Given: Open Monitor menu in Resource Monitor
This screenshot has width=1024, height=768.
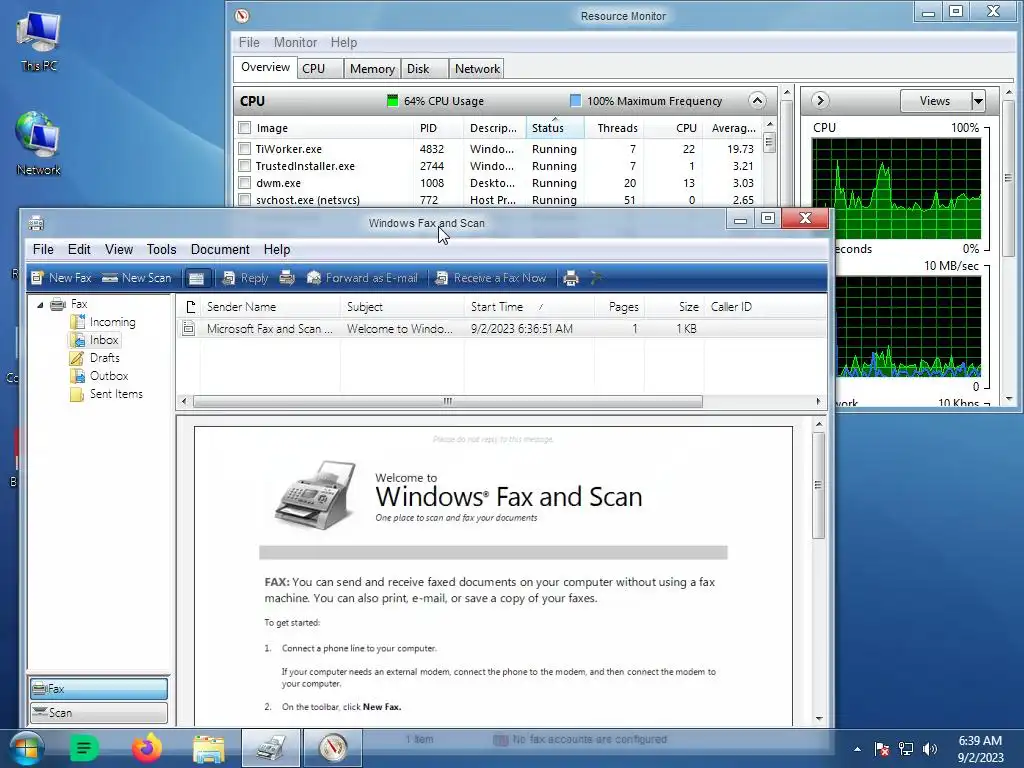Looking at the screenshot, I should tap(295, 42).
